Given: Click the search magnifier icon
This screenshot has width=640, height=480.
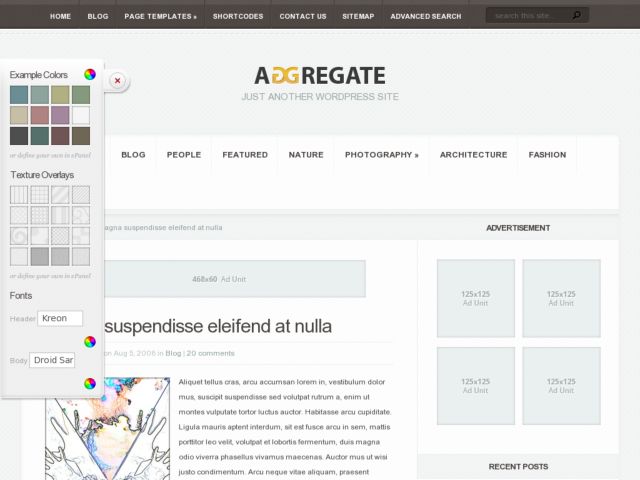Looking at the screenshot, I should 577,16.
